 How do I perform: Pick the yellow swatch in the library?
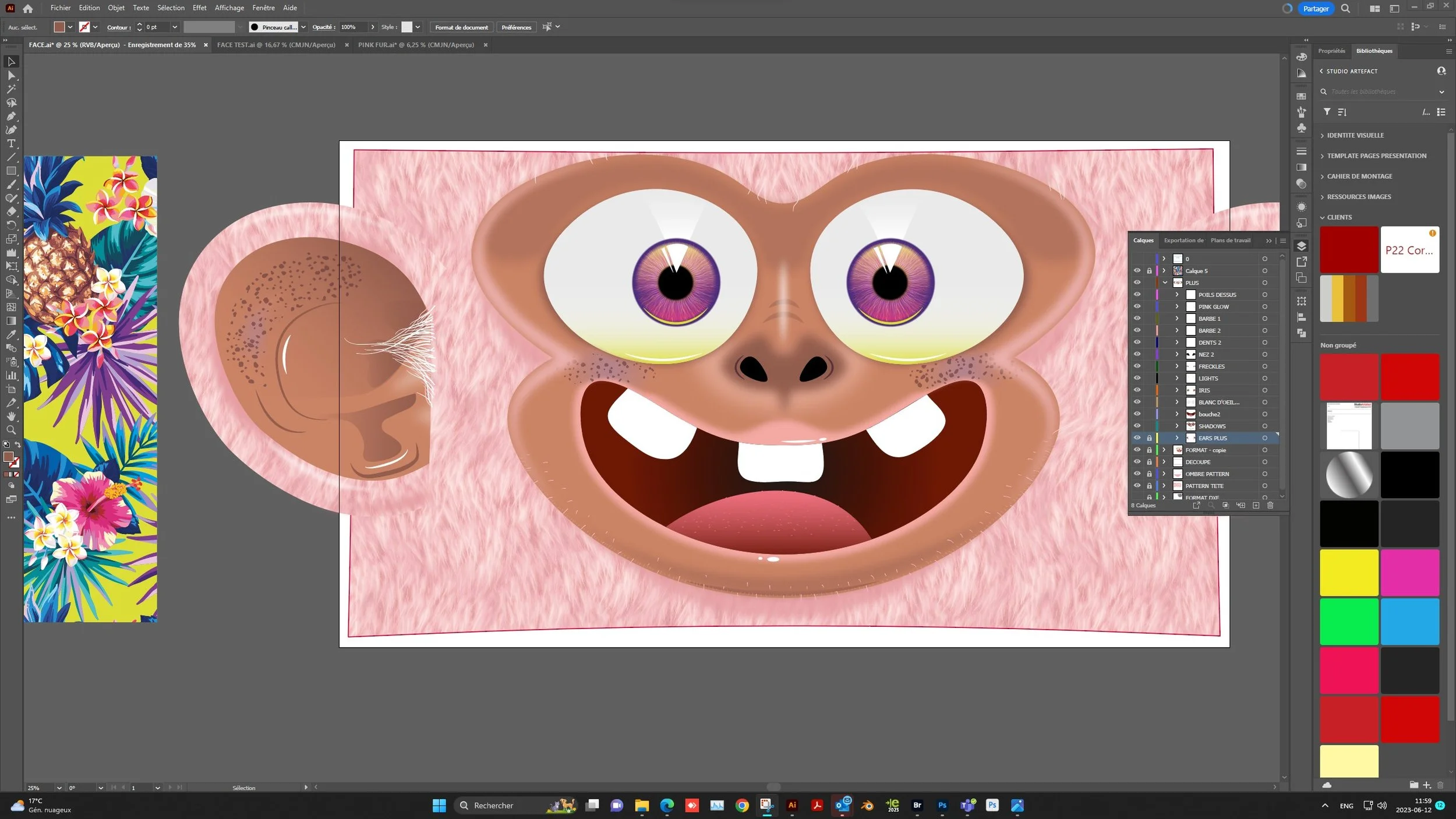click(1348, 573)
